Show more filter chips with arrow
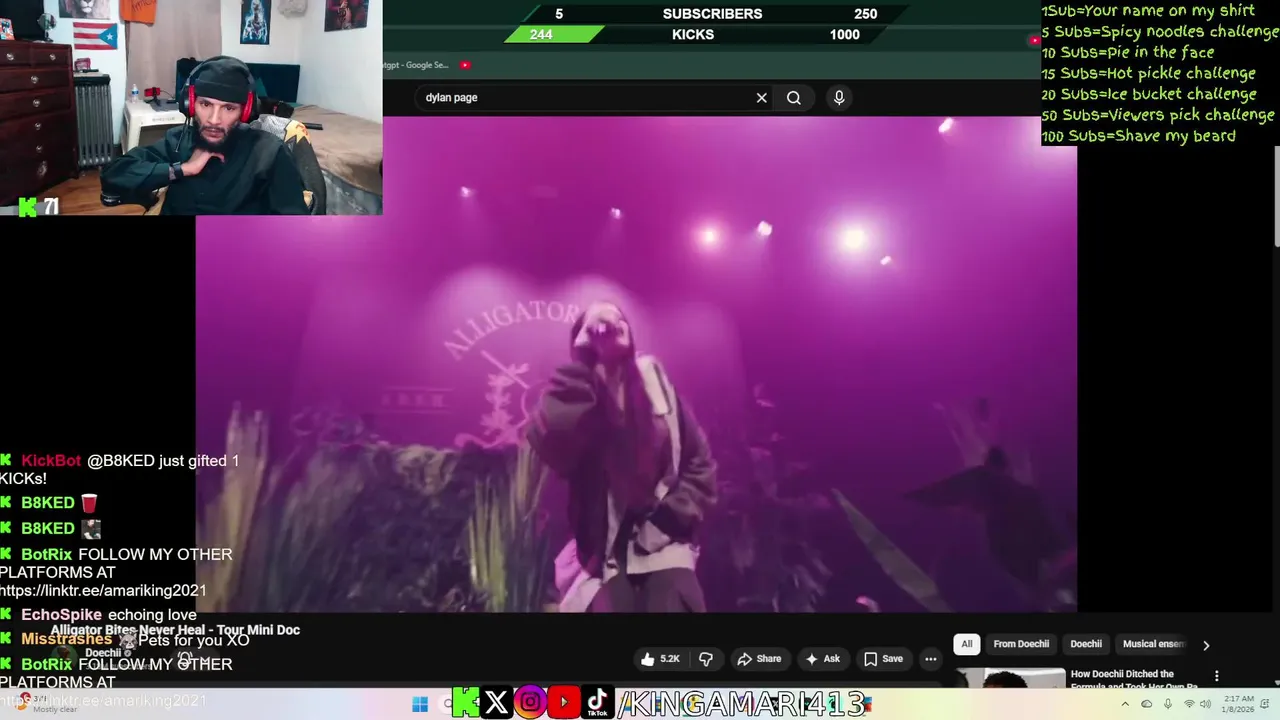 point(1206,645)
